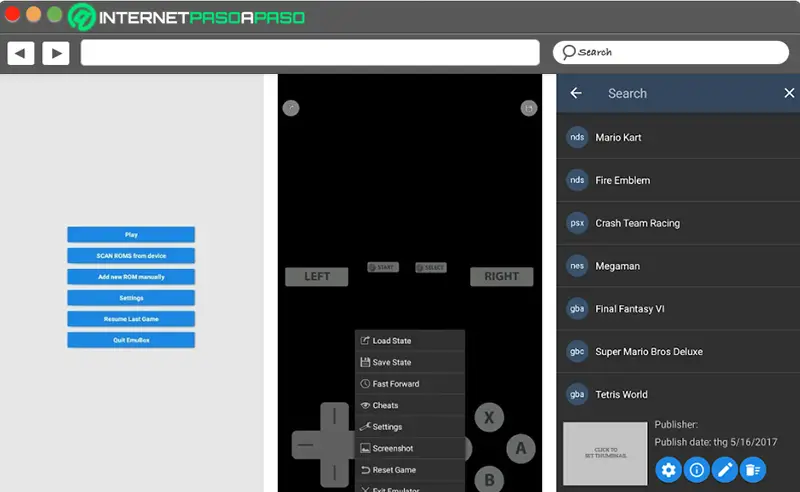800x492 pixels.
Task: Tap the D-pad left arm
Action: (x=306, y=445)
